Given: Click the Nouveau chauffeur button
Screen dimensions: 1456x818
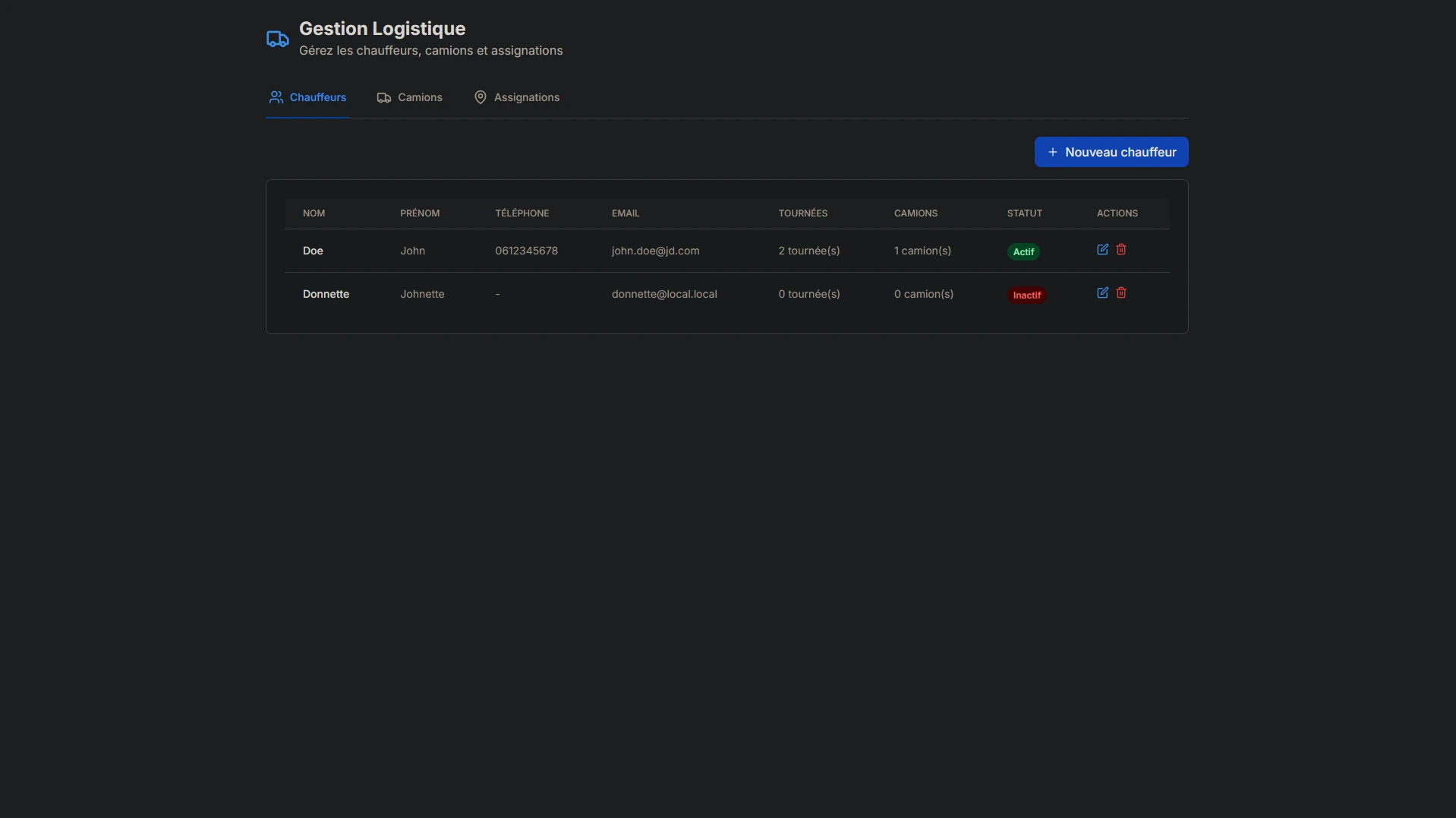Looking at the screenshot, I should pos(1111,152).
